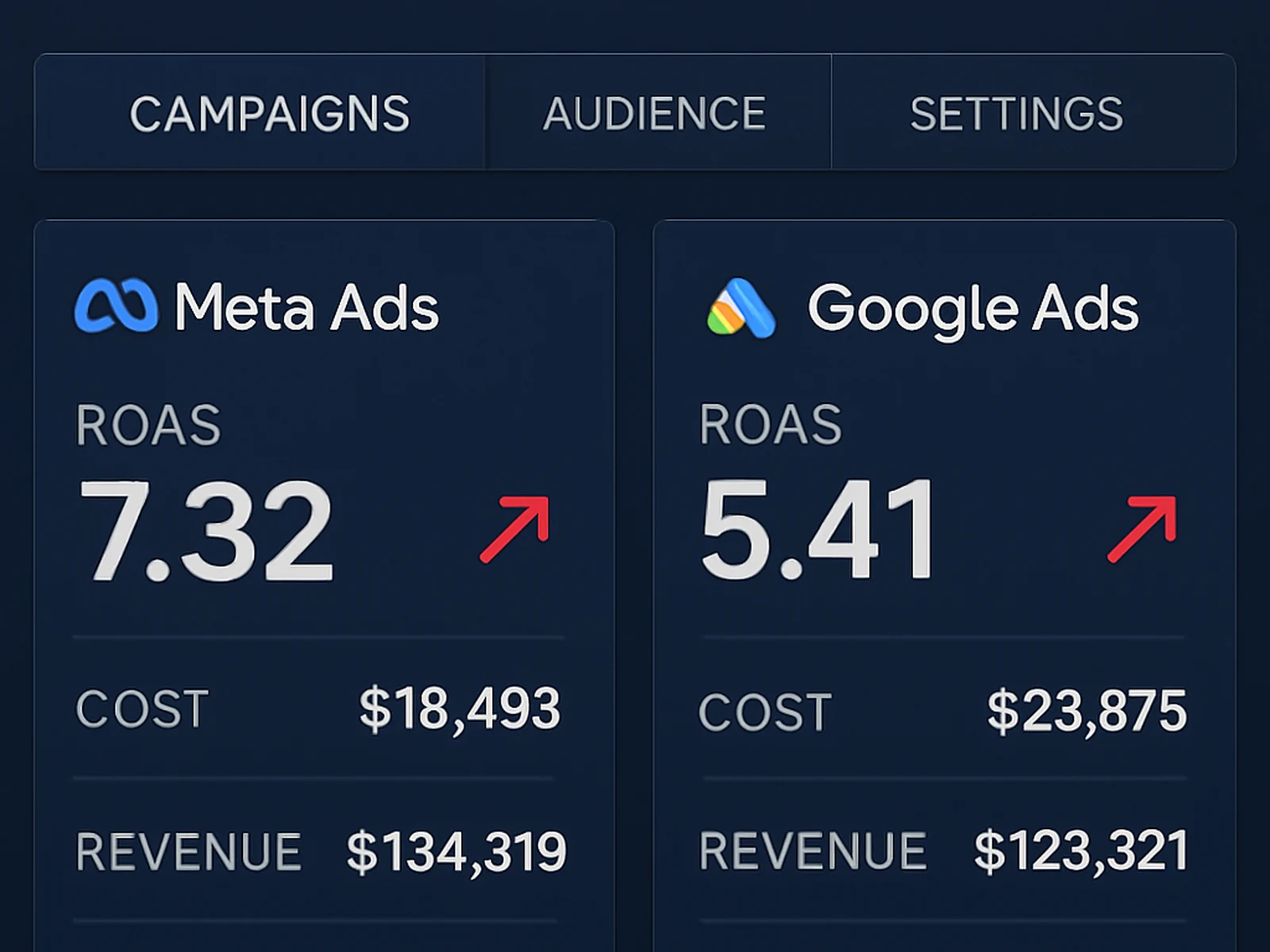Click the ROAS label in Google Ads card
The image size is (1270, 952).
tap(771, 424)
